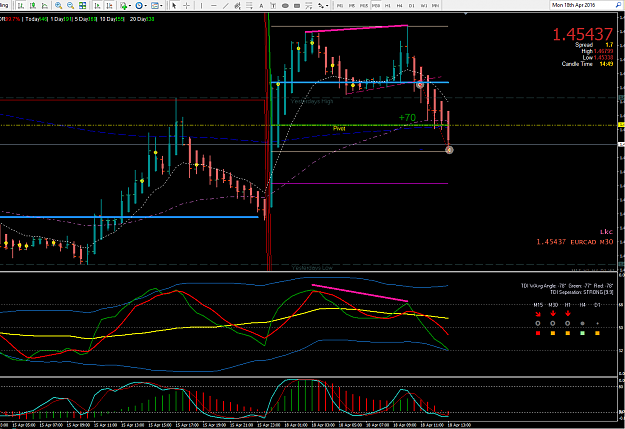Click the M15 red arrow in TDI dashboard
625x429 pixels.
(x=538, y=314)
